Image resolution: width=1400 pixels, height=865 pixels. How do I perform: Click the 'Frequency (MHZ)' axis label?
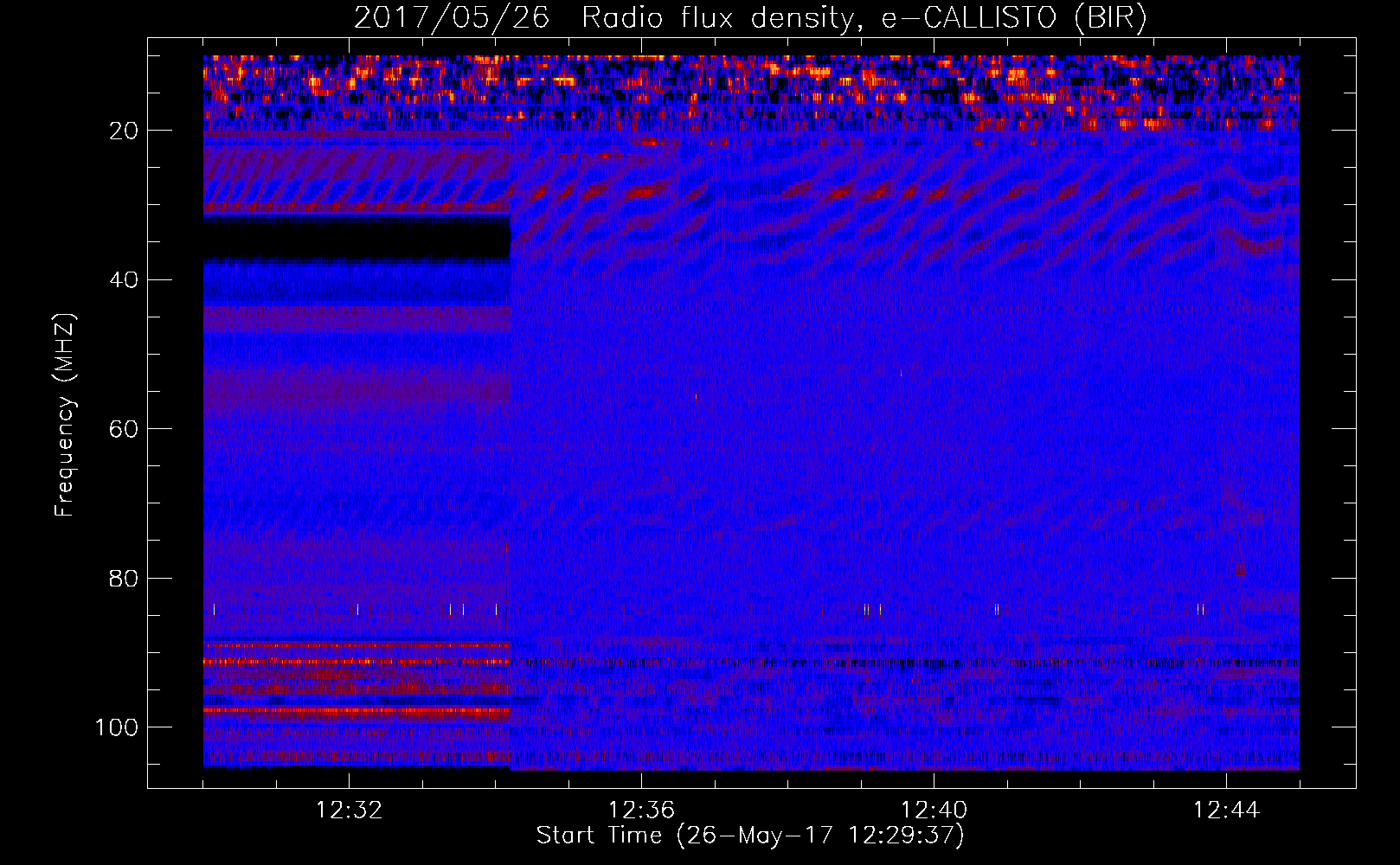(x=65, y=414)
